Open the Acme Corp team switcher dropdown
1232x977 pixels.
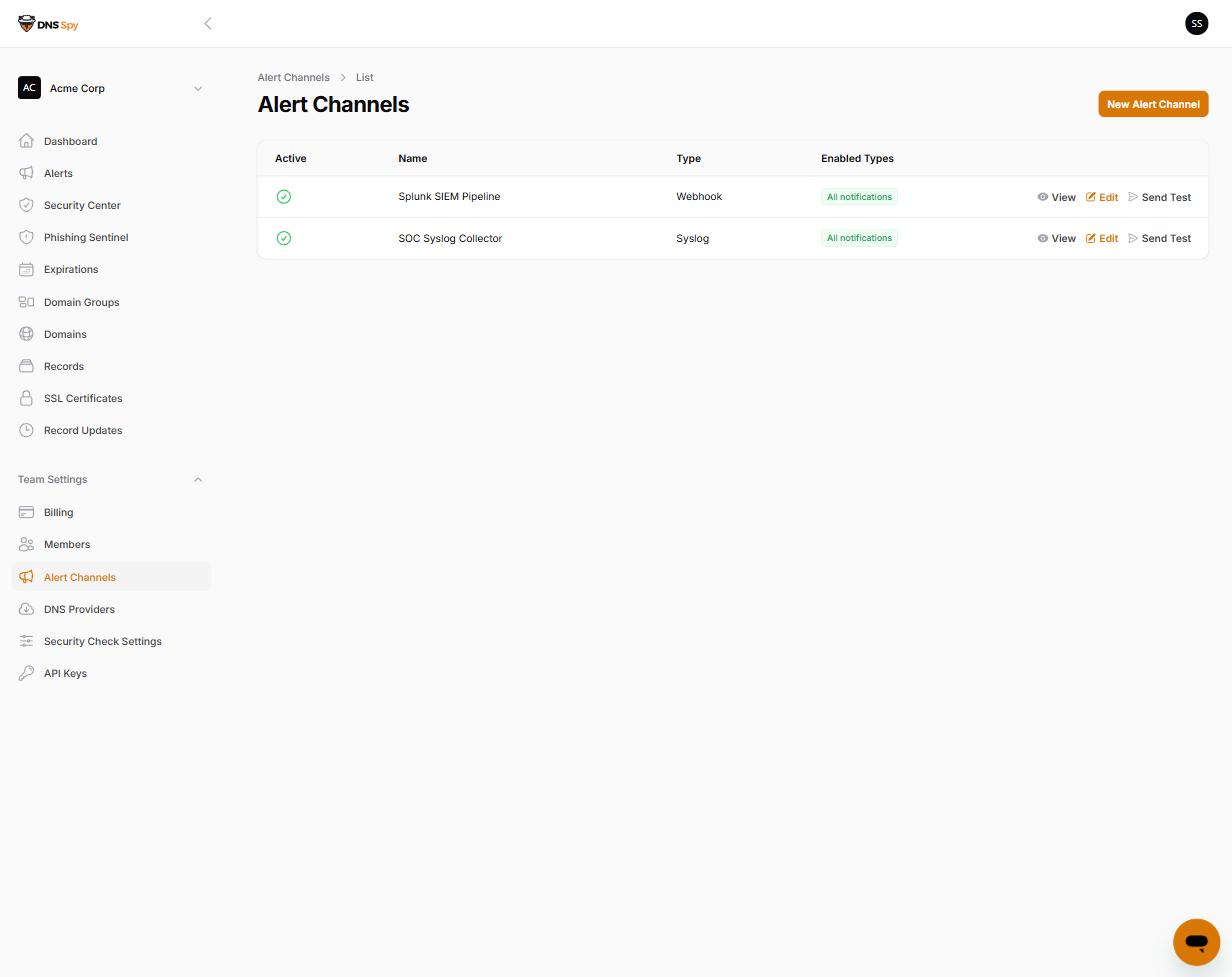pos(110,88)
